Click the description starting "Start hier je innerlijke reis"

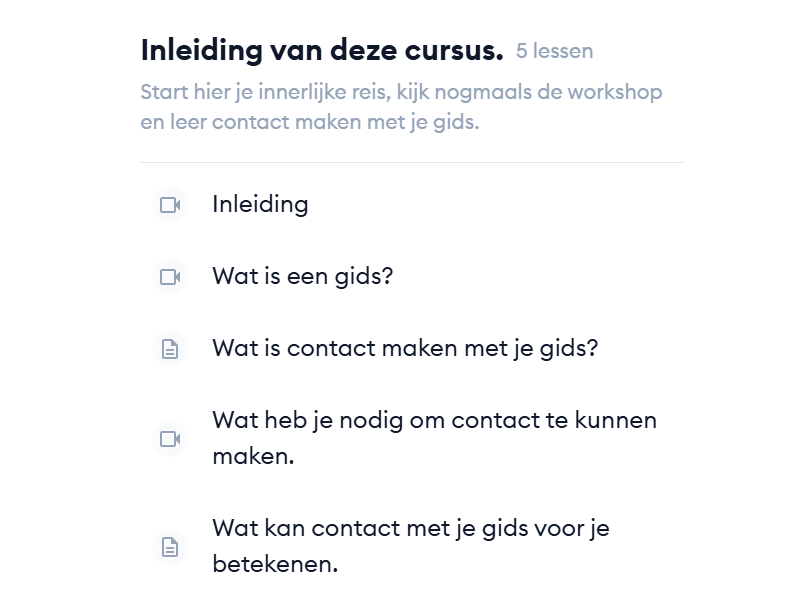401,93
